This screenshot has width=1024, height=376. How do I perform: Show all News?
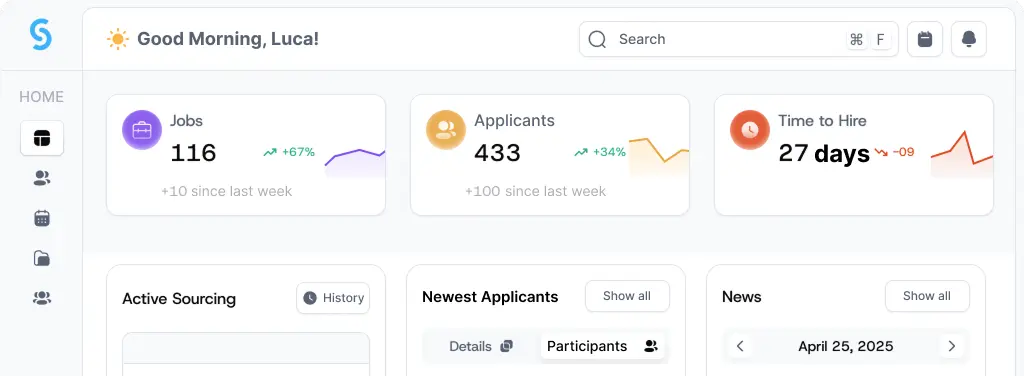[x=927, y=296]
